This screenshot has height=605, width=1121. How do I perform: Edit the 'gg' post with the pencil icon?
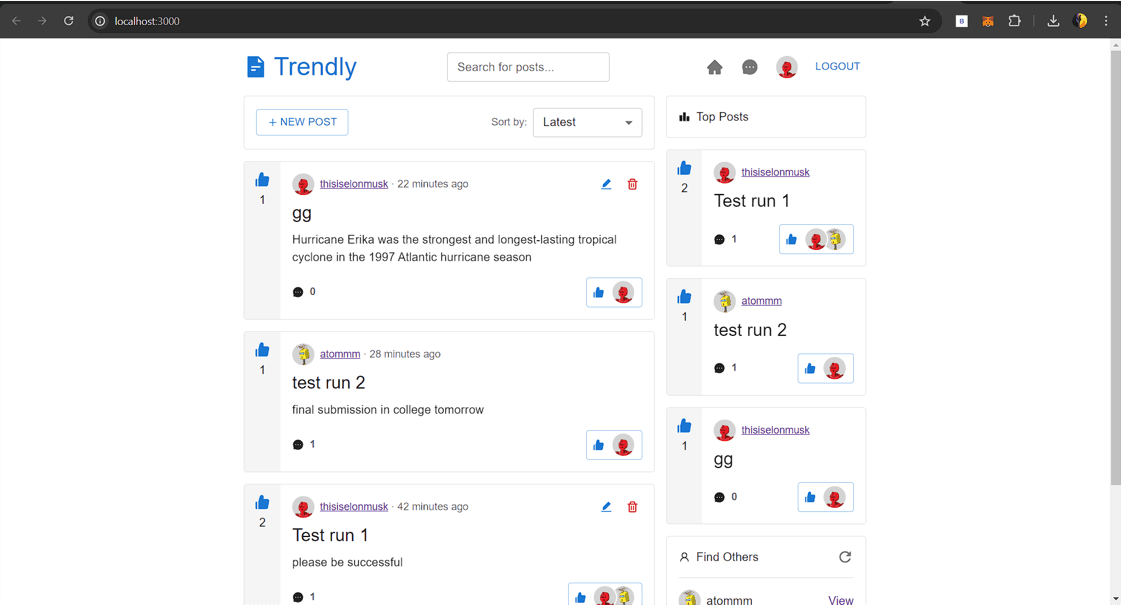(606, 184)
